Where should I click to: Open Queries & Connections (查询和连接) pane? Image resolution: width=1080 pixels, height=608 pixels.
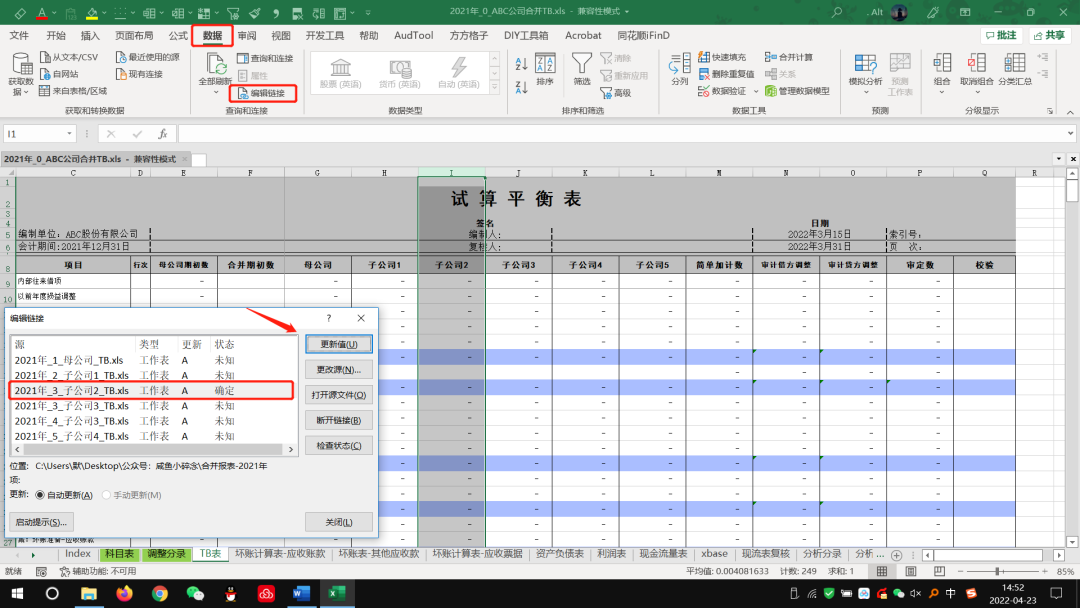[x=265, y=58]
